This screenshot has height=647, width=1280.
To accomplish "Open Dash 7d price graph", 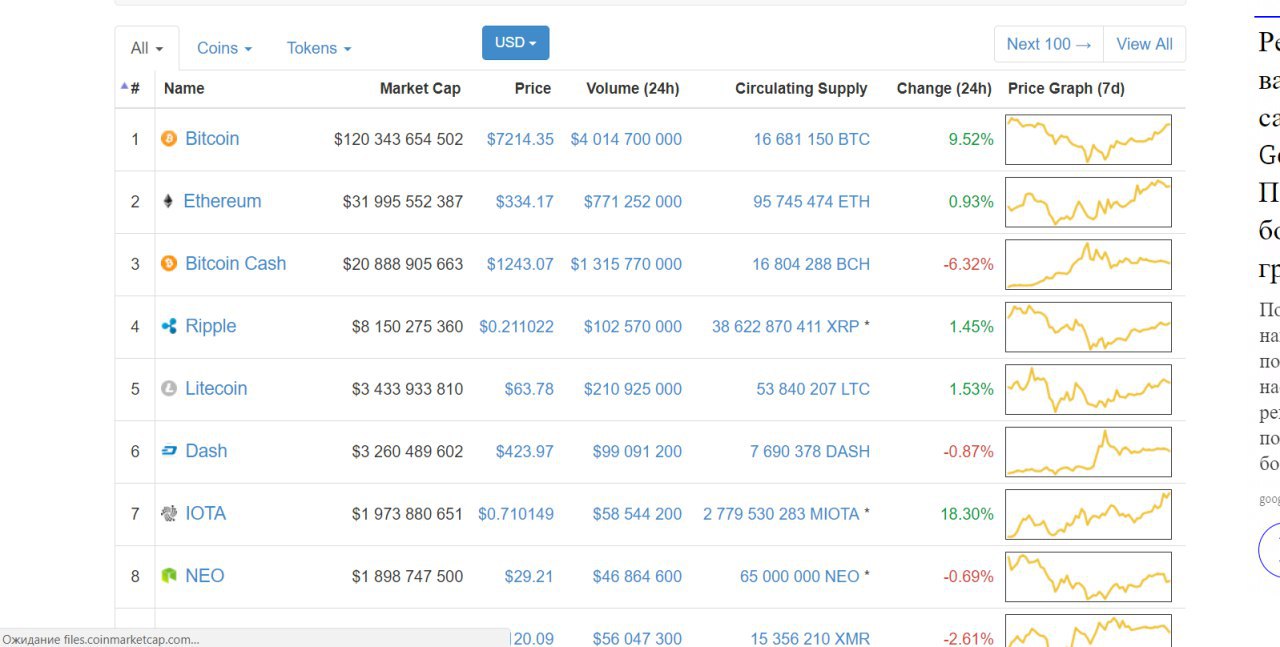I will [1088, 452].
